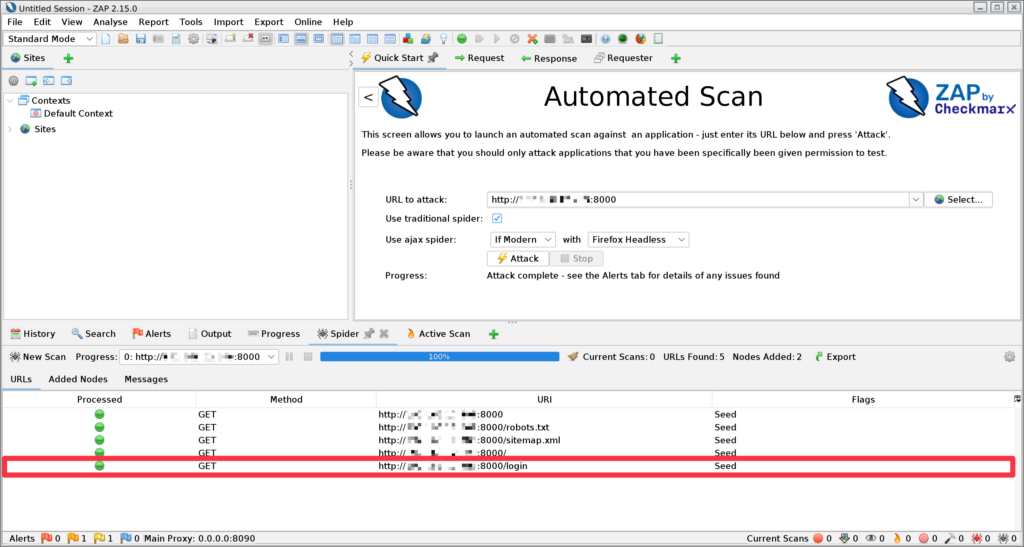Toggle expand Information tabs layout icon
1024x547 pixels.
click(x=301, y=39)
